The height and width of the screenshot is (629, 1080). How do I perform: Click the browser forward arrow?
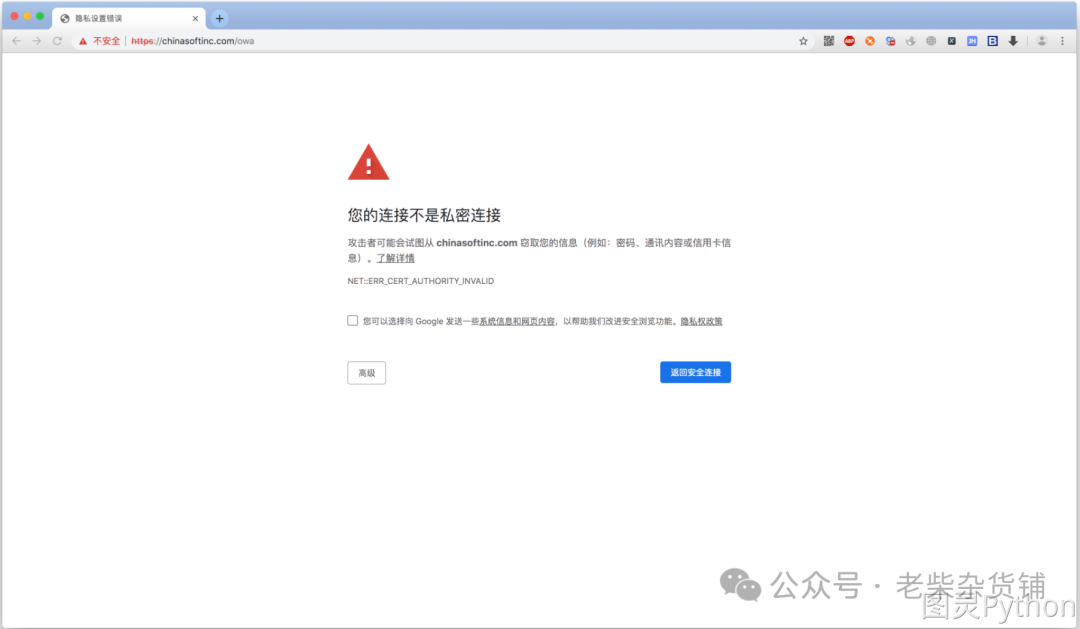pos(37,41)
